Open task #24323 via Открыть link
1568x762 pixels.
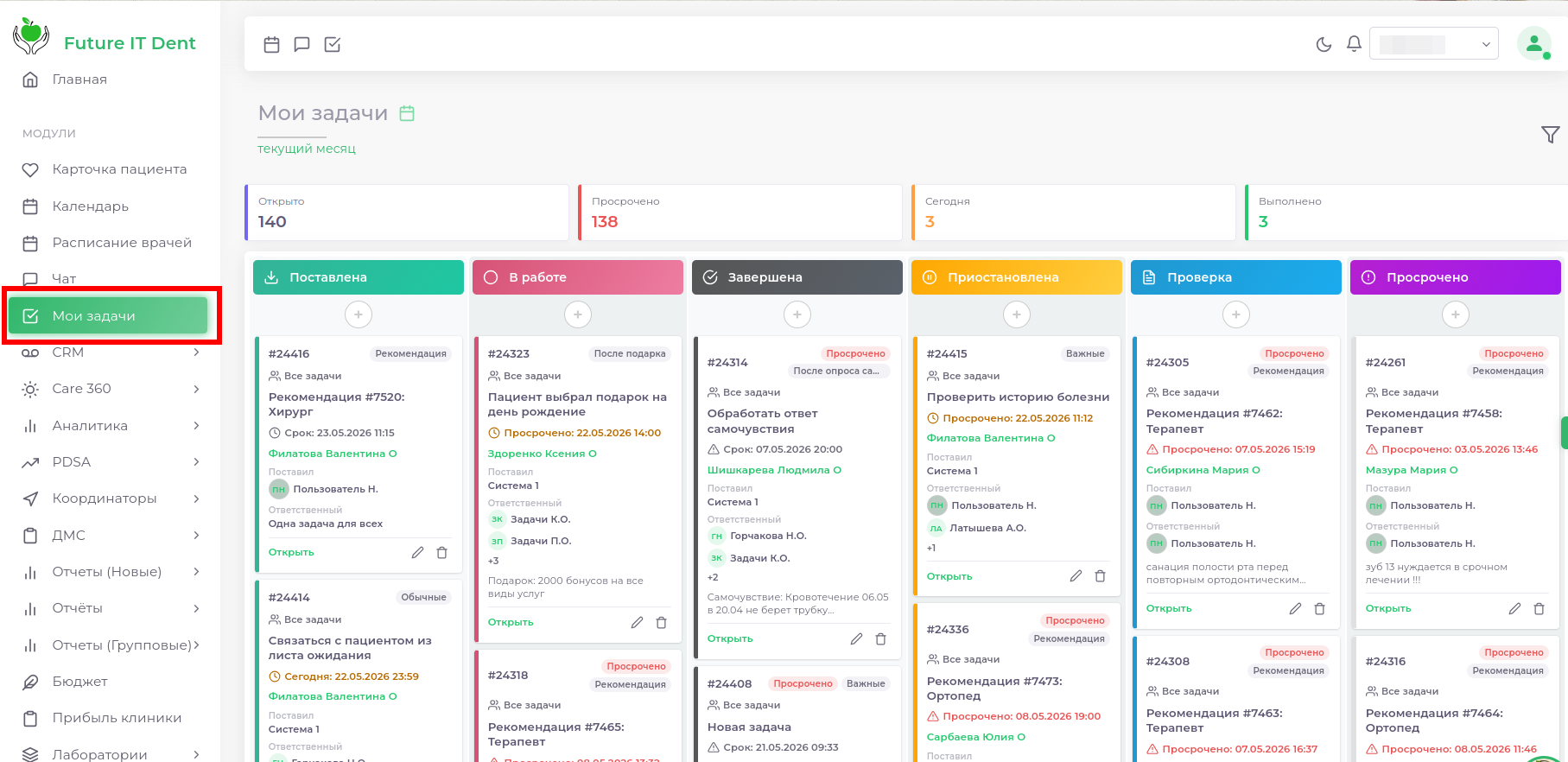coord(511,622)
